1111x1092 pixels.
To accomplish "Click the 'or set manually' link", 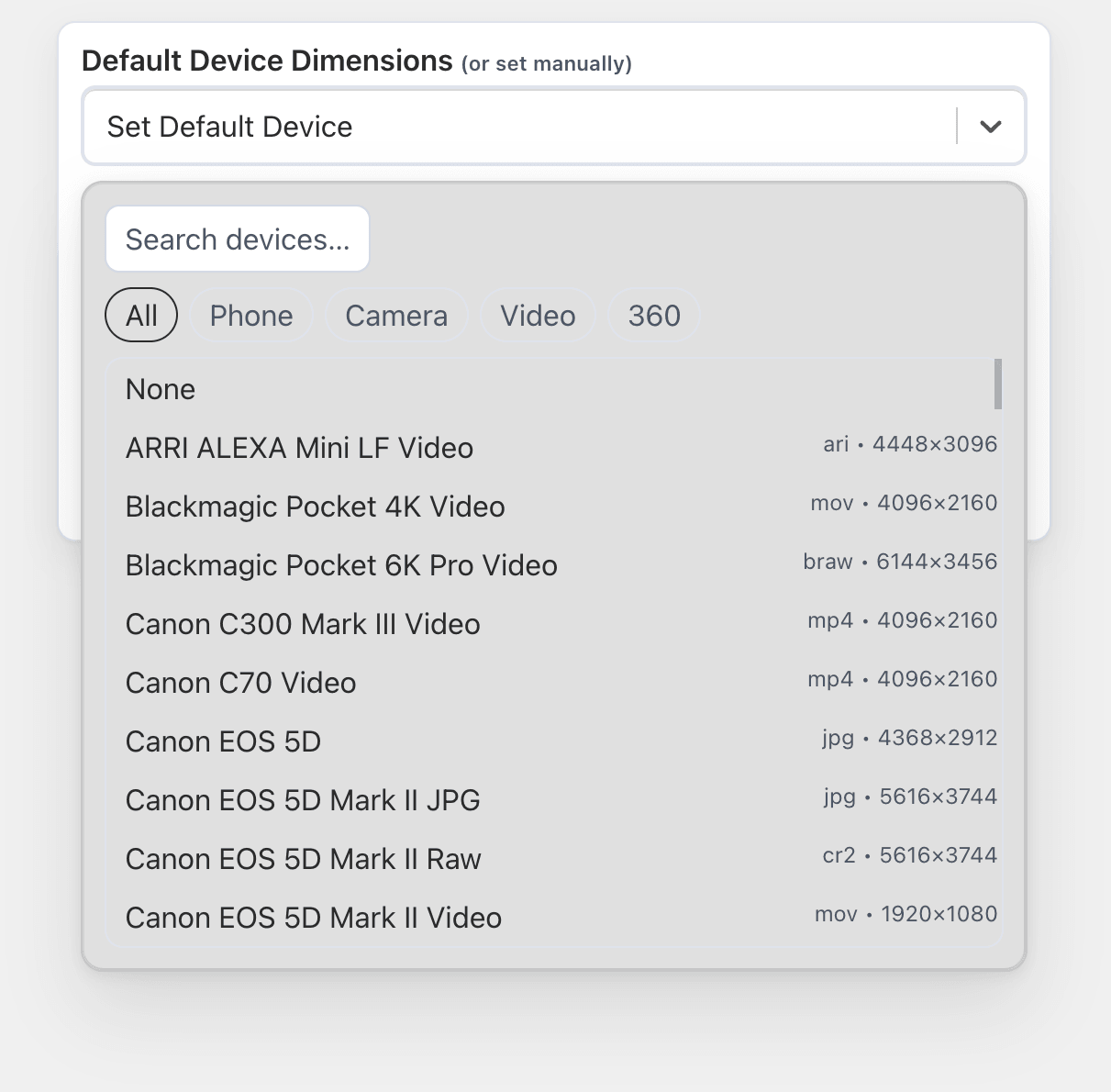I will [546, 63].
